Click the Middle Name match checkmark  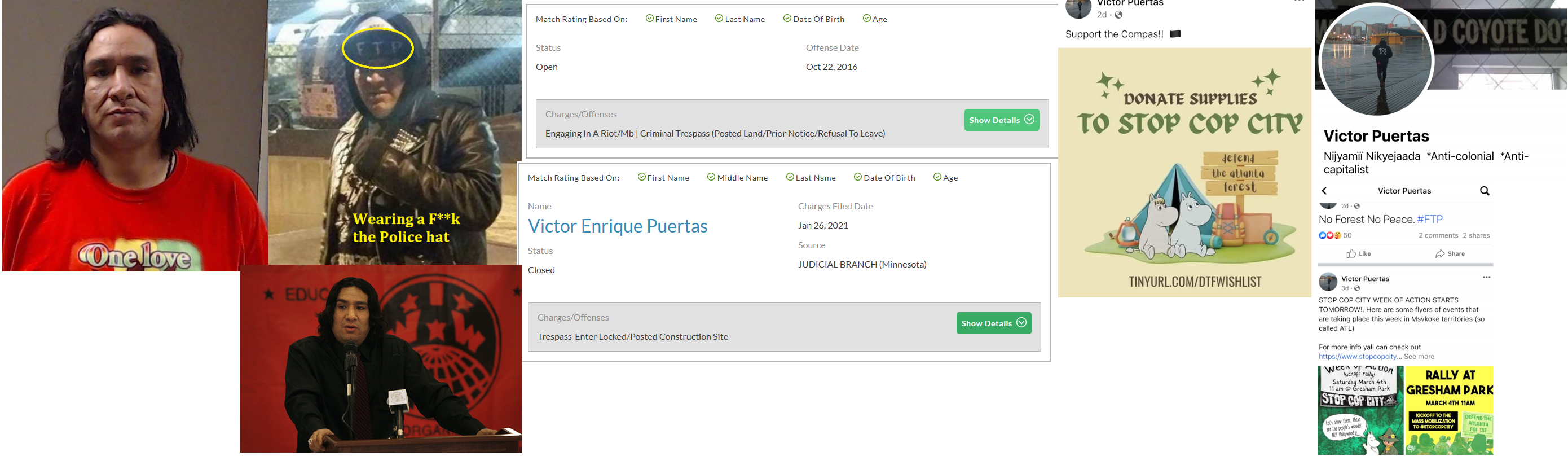[711, 177]
